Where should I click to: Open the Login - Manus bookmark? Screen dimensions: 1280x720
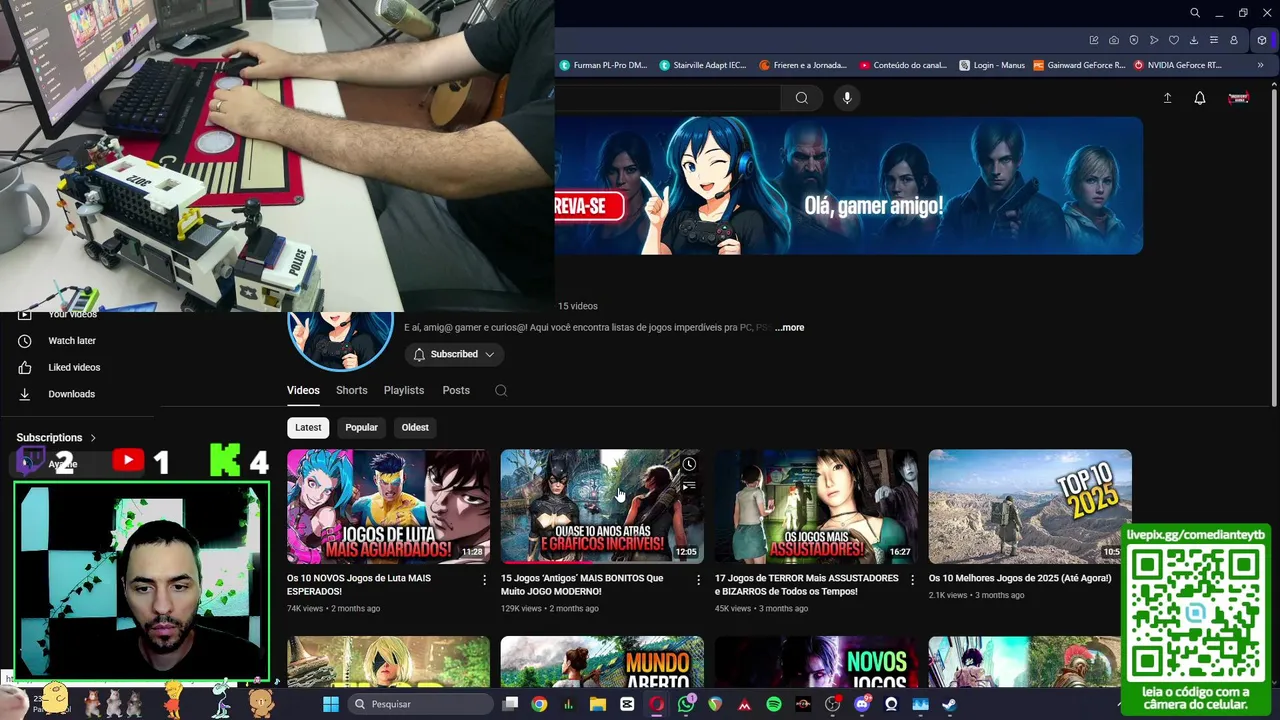(992, 65)
